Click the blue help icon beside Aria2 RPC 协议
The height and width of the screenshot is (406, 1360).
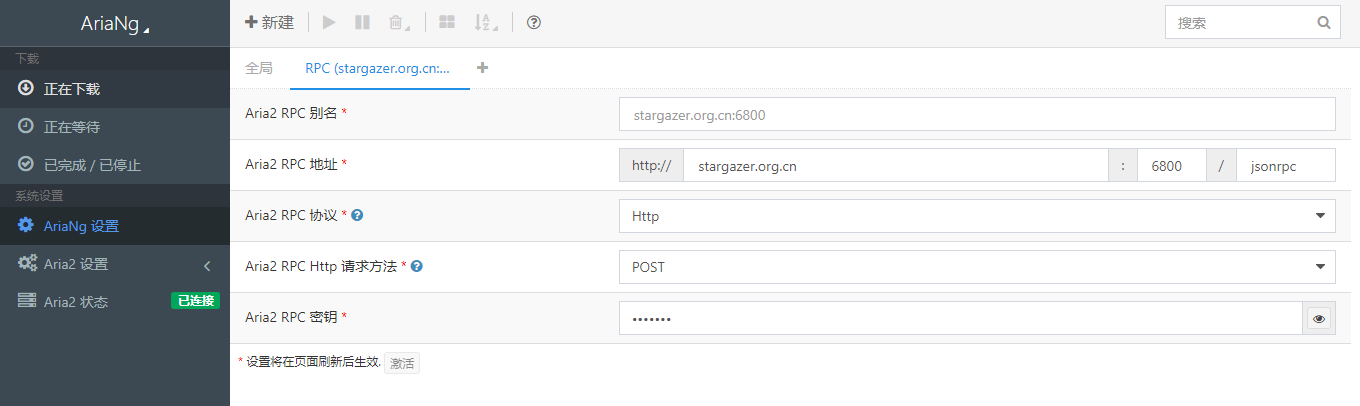pos(357,215)
